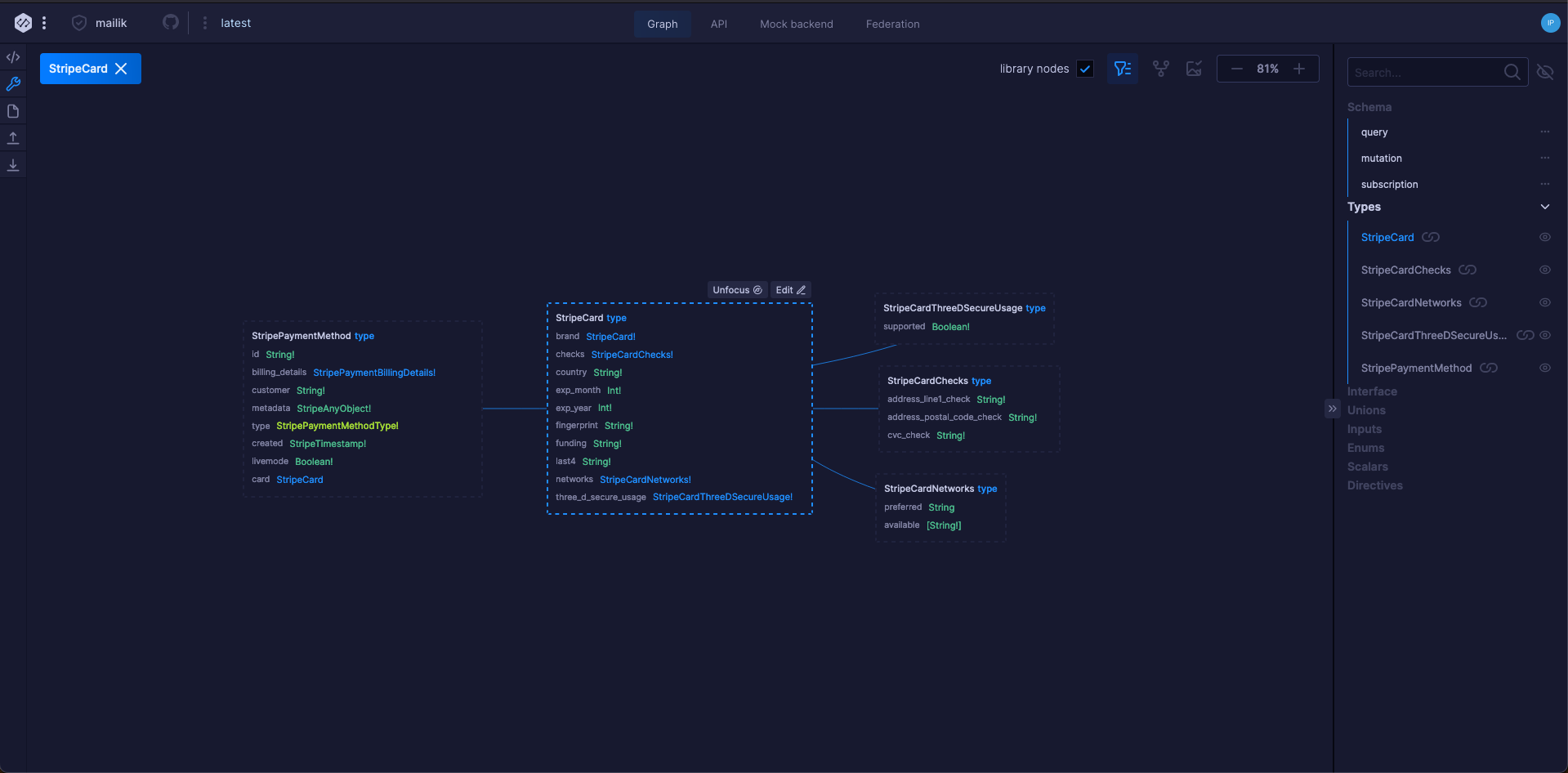Open the options dots for query

pyautogui.click(x=1545, y=132)
